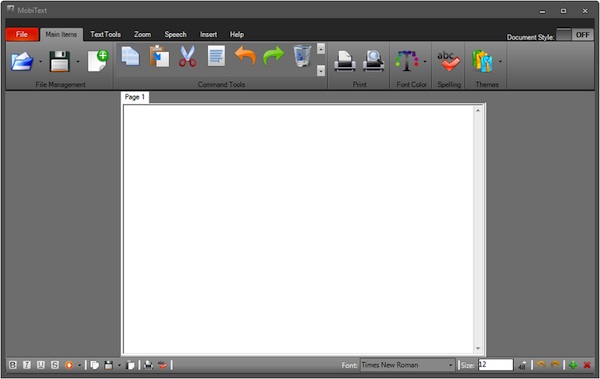The width and height of the screenshot is (600, 379).
Task: Expand the Themes dropdown arrow
Action: [500, 61]
